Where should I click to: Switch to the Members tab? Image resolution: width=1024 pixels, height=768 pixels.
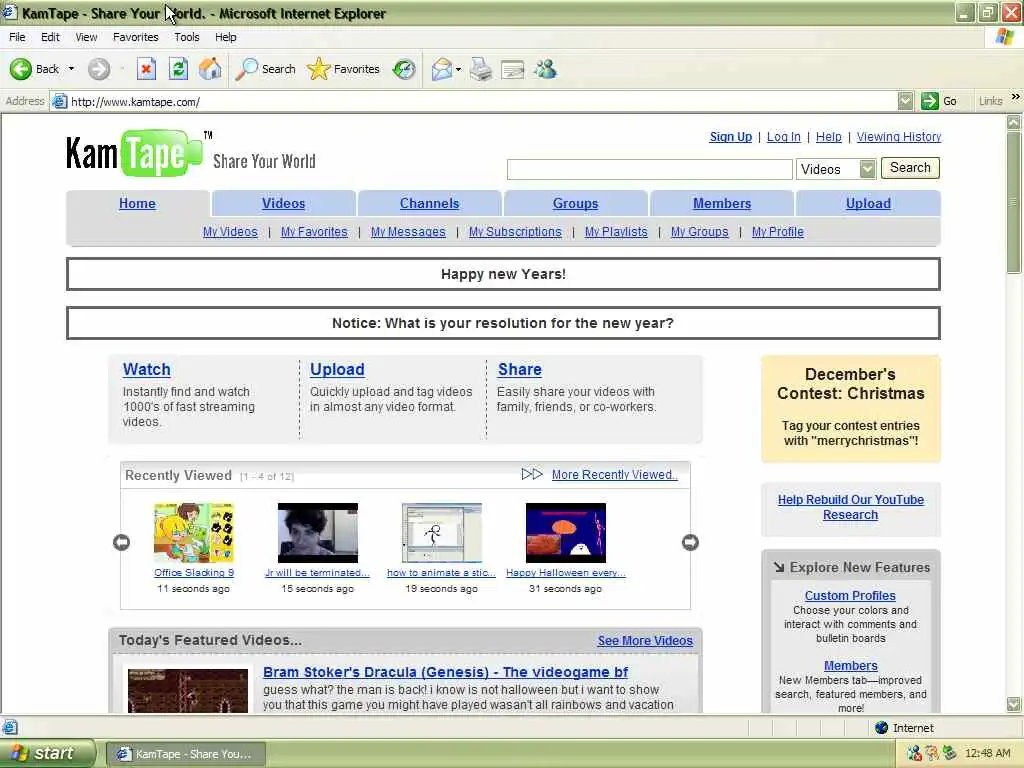coord(722,203)
